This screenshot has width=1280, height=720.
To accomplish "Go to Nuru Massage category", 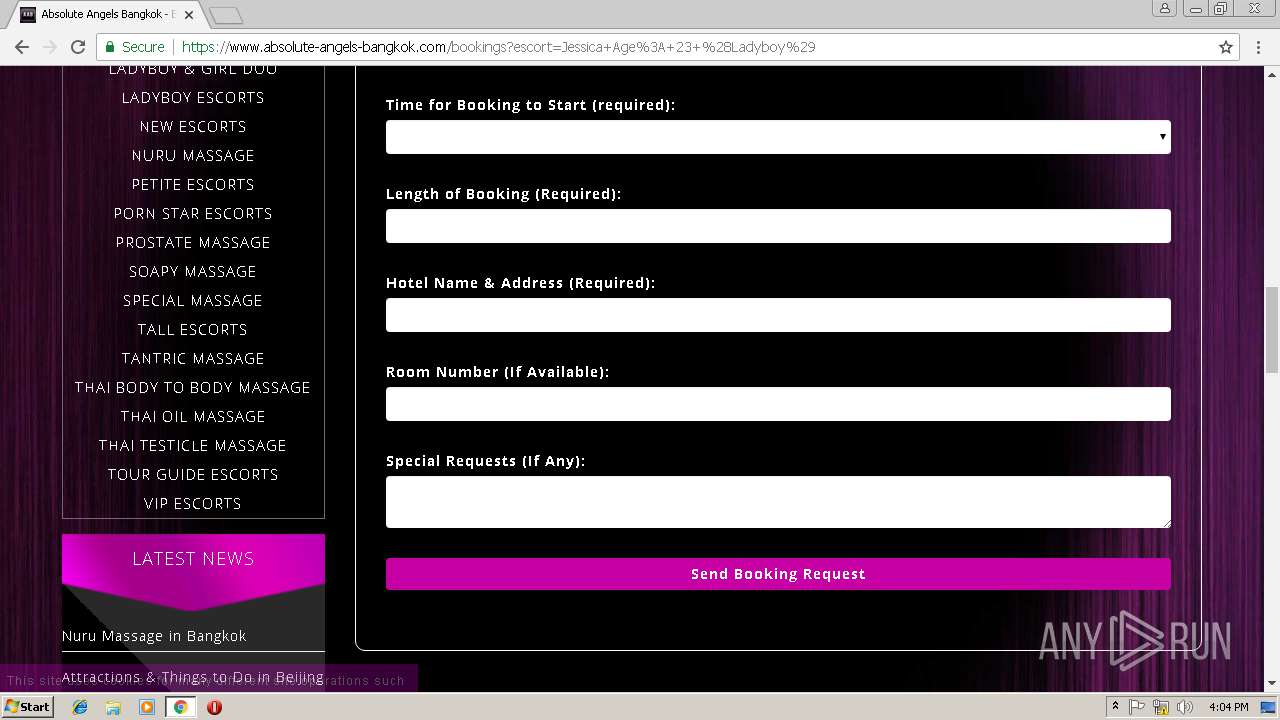I will point(193,156).
